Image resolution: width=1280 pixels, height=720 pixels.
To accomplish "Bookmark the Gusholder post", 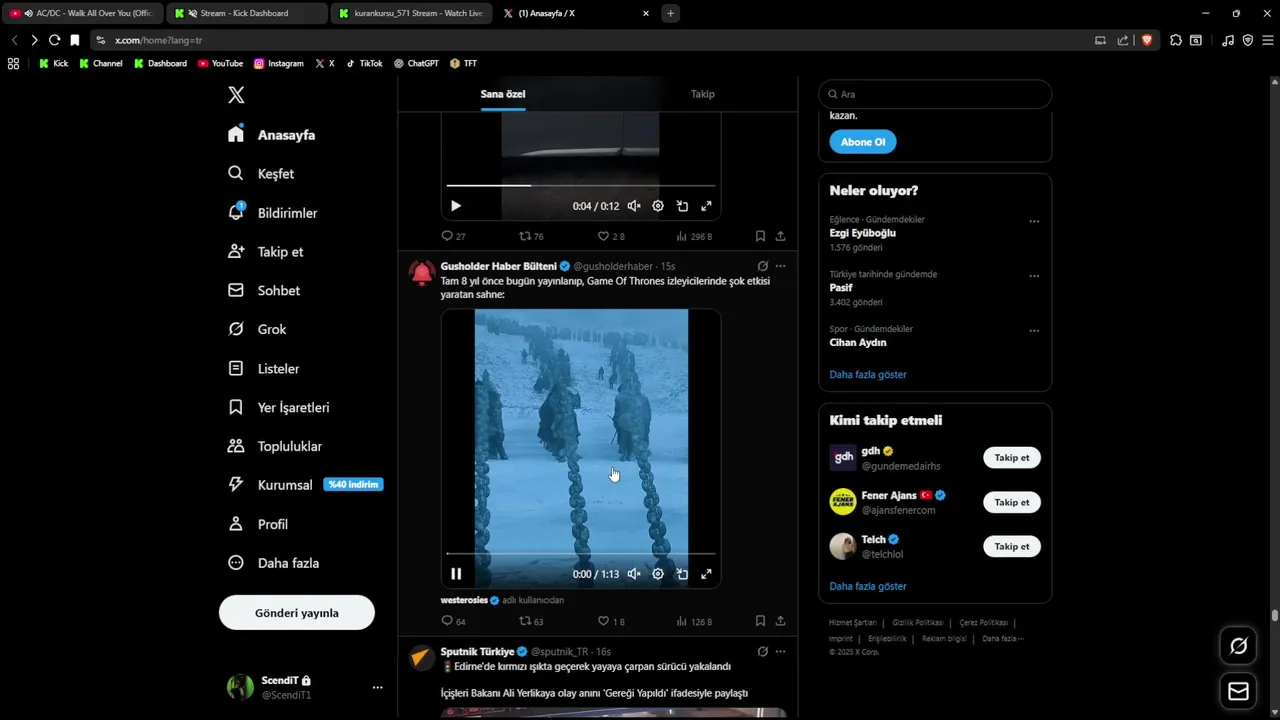I will [x=760, y=621].
